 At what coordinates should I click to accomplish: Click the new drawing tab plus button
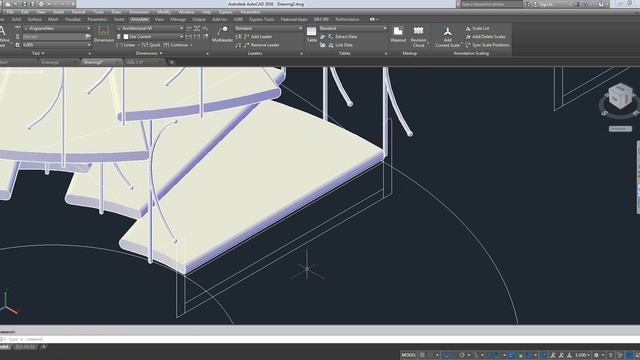(x=171, y=62)
